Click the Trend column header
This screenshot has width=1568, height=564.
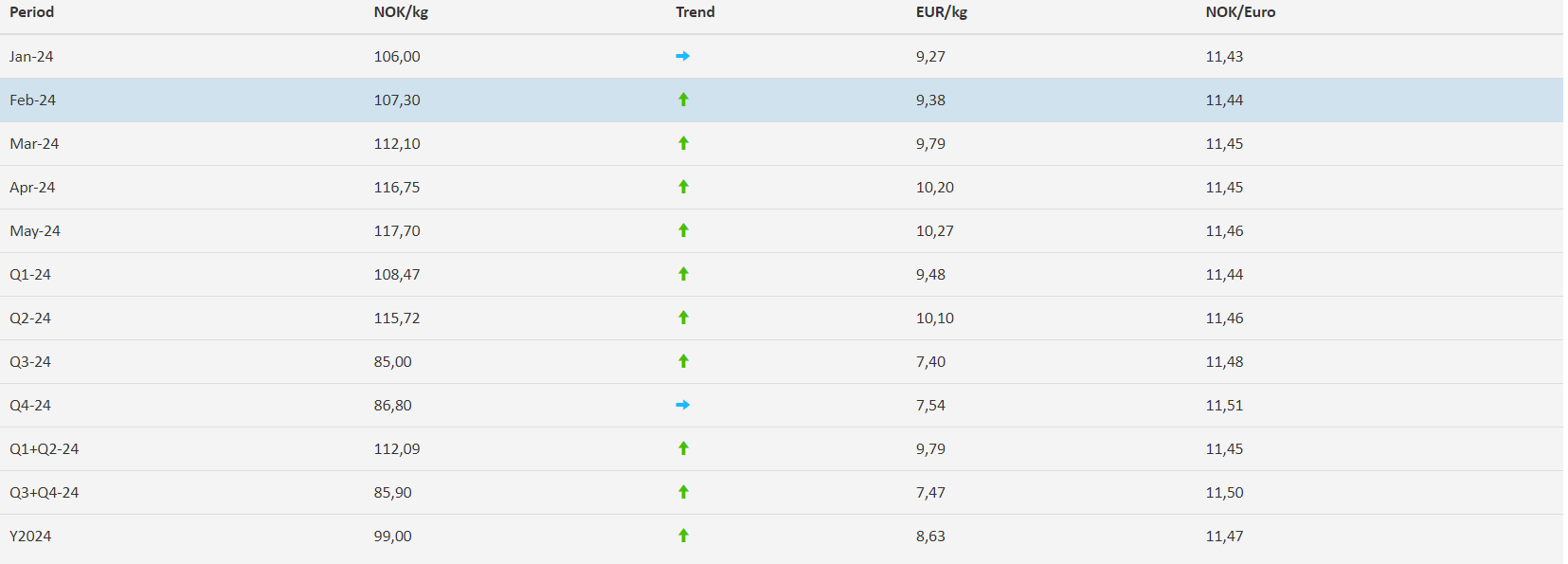click(x=695, y=12)
